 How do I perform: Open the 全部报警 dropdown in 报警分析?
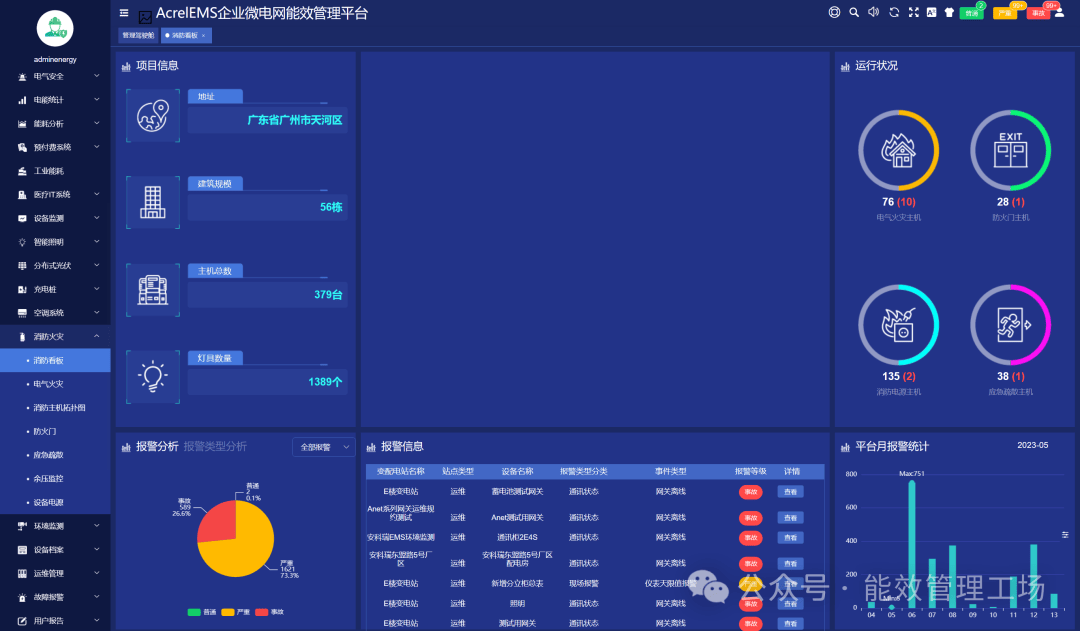pos(324,447)
